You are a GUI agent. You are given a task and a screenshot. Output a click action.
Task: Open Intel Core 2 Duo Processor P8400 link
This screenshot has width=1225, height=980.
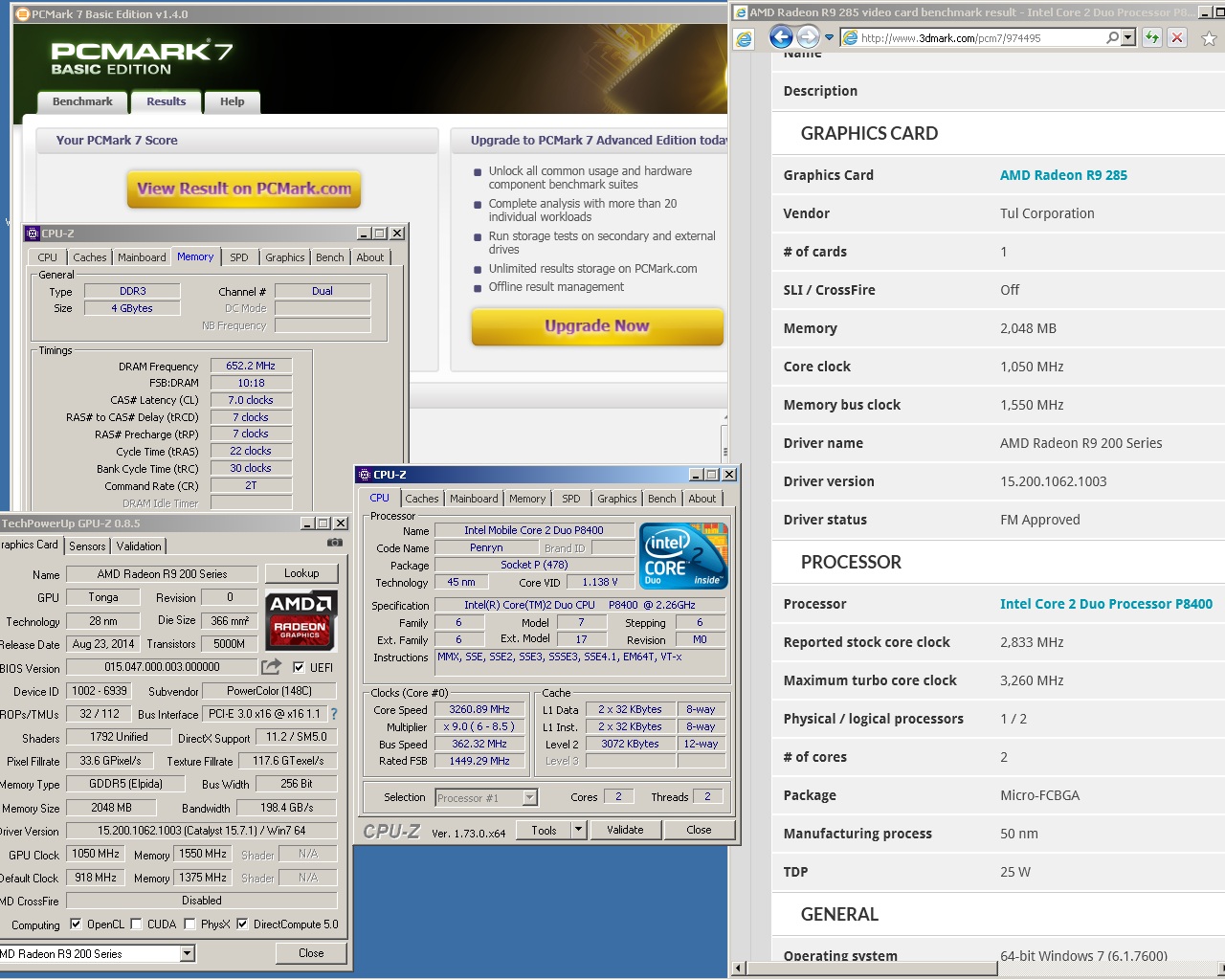tap(1106, 604)
